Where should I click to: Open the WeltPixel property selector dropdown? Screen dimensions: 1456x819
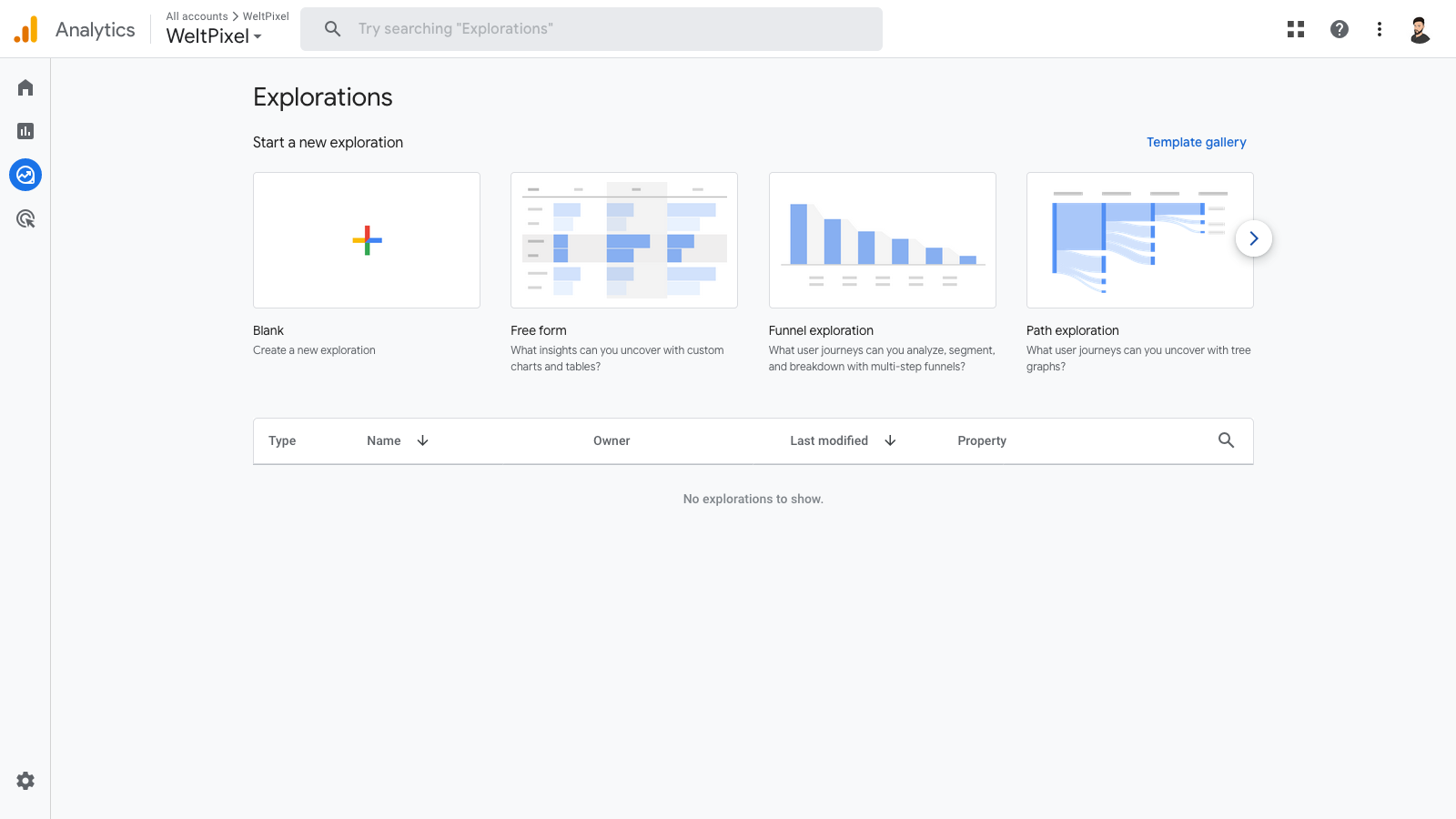pos(214,36)
